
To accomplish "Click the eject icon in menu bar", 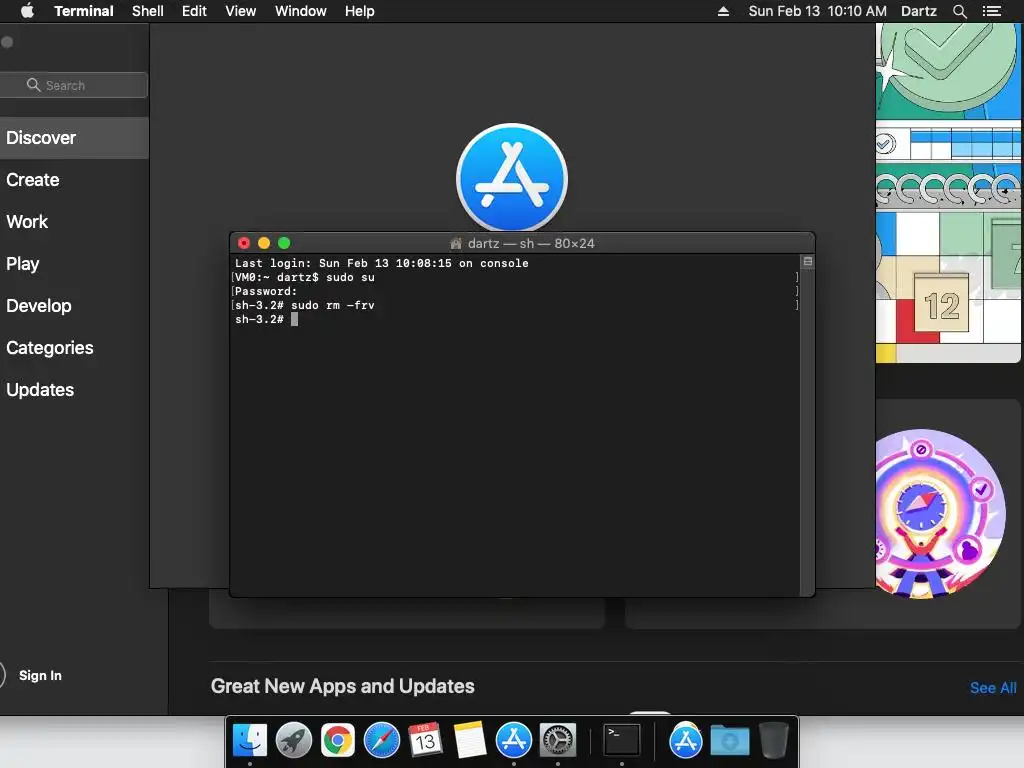I will (723, 11).
